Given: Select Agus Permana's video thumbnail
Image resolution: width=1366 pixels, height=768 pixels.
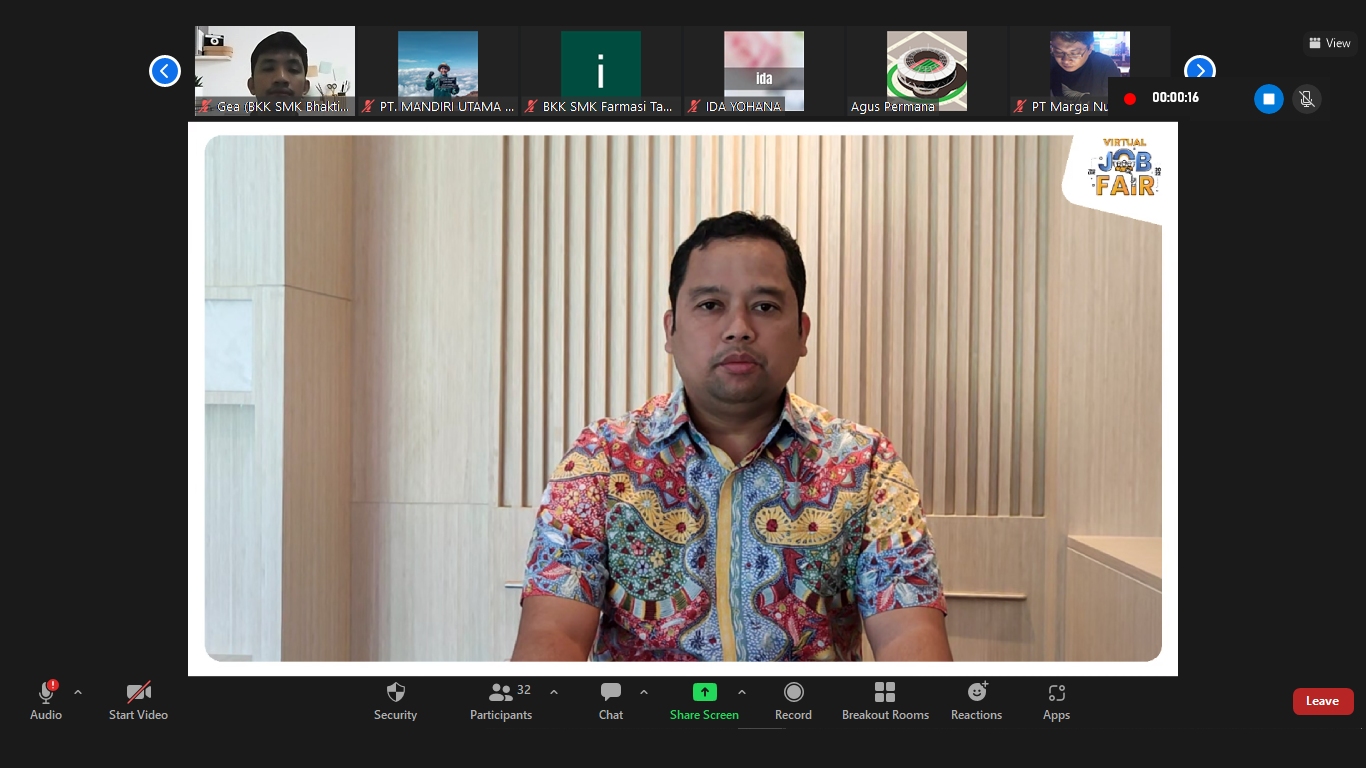Looking at the screenshot, I should coord(926,71).
